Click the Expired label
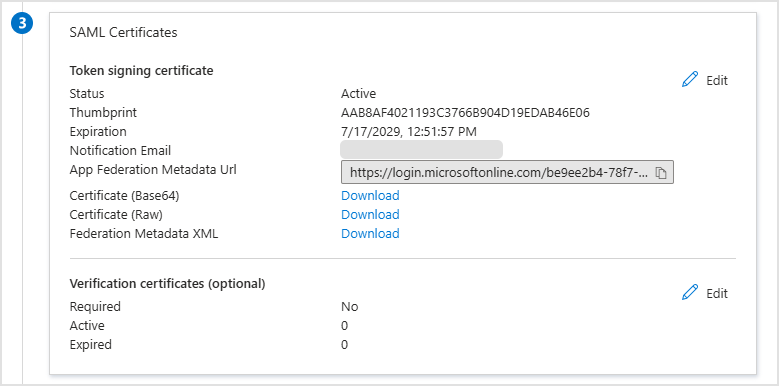 tap(90, 344)
